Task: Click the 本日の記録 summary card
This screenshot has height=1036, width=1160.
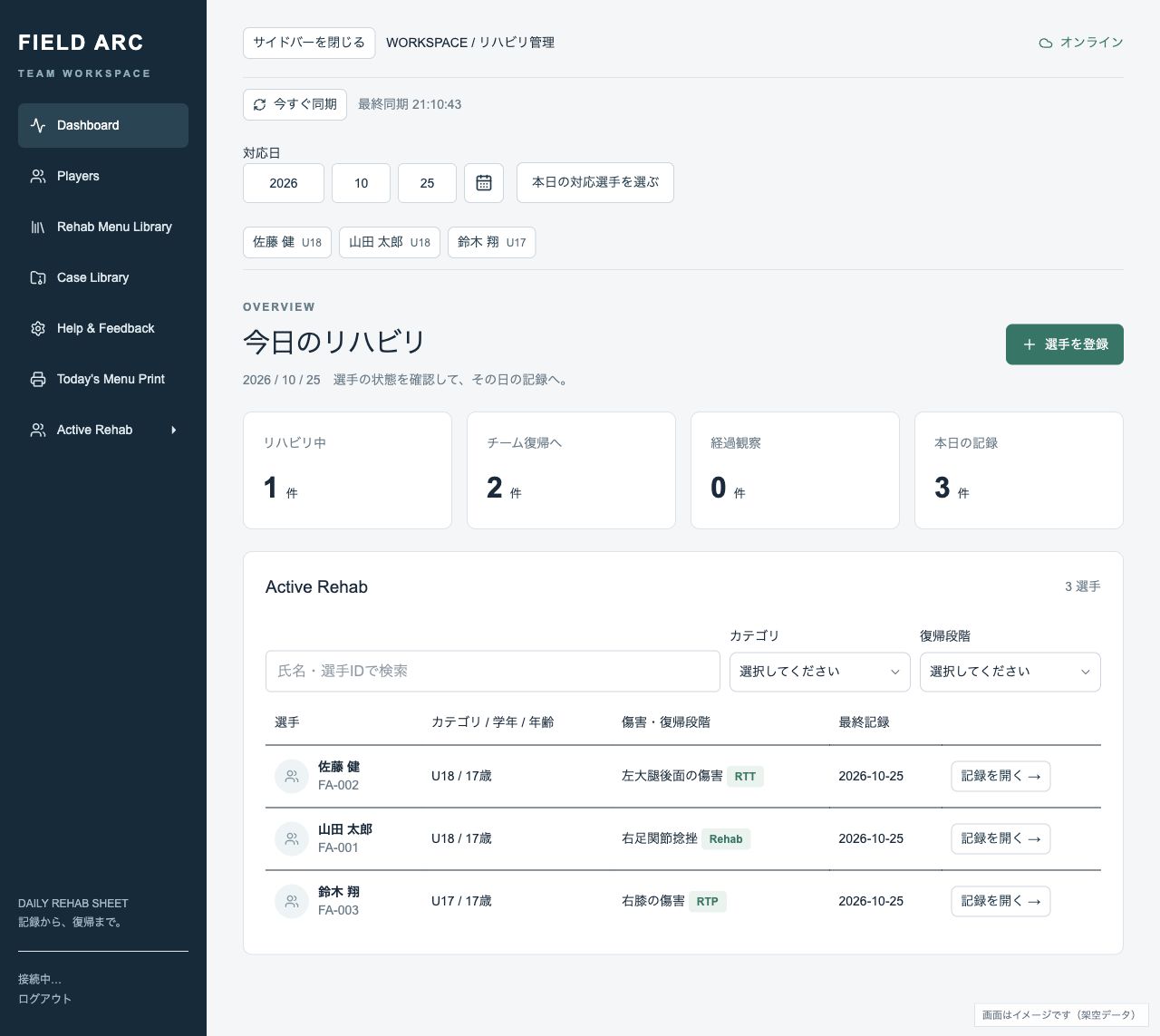Action: pos(1019,470)
